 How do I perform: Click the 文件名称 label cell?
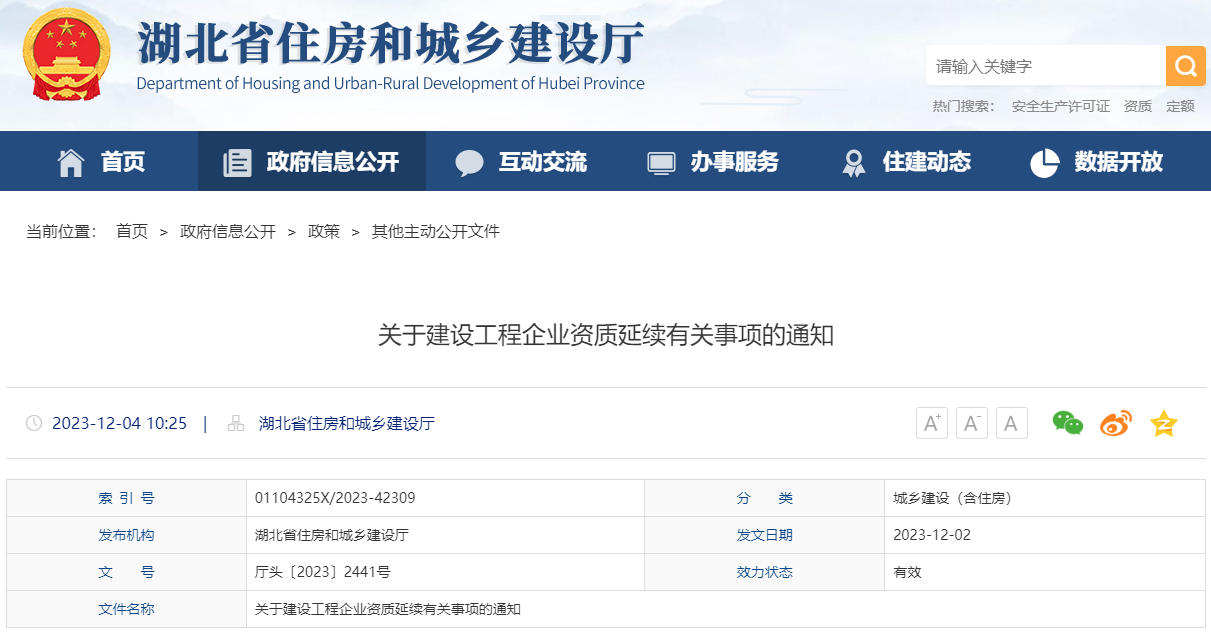pyautogui.click(x=126, y=609)
